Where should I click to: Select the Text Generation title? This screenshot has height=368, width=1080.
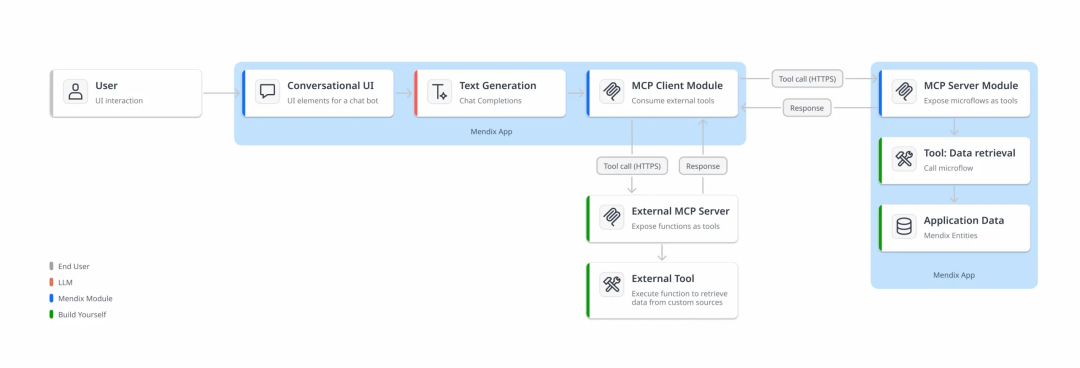click(x=498, y=86)
